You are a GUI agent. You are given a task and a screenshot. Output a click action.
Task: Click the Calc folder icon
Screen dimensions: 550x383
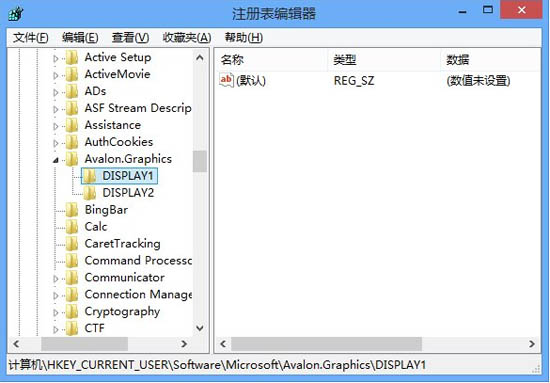tap(72, 227)
